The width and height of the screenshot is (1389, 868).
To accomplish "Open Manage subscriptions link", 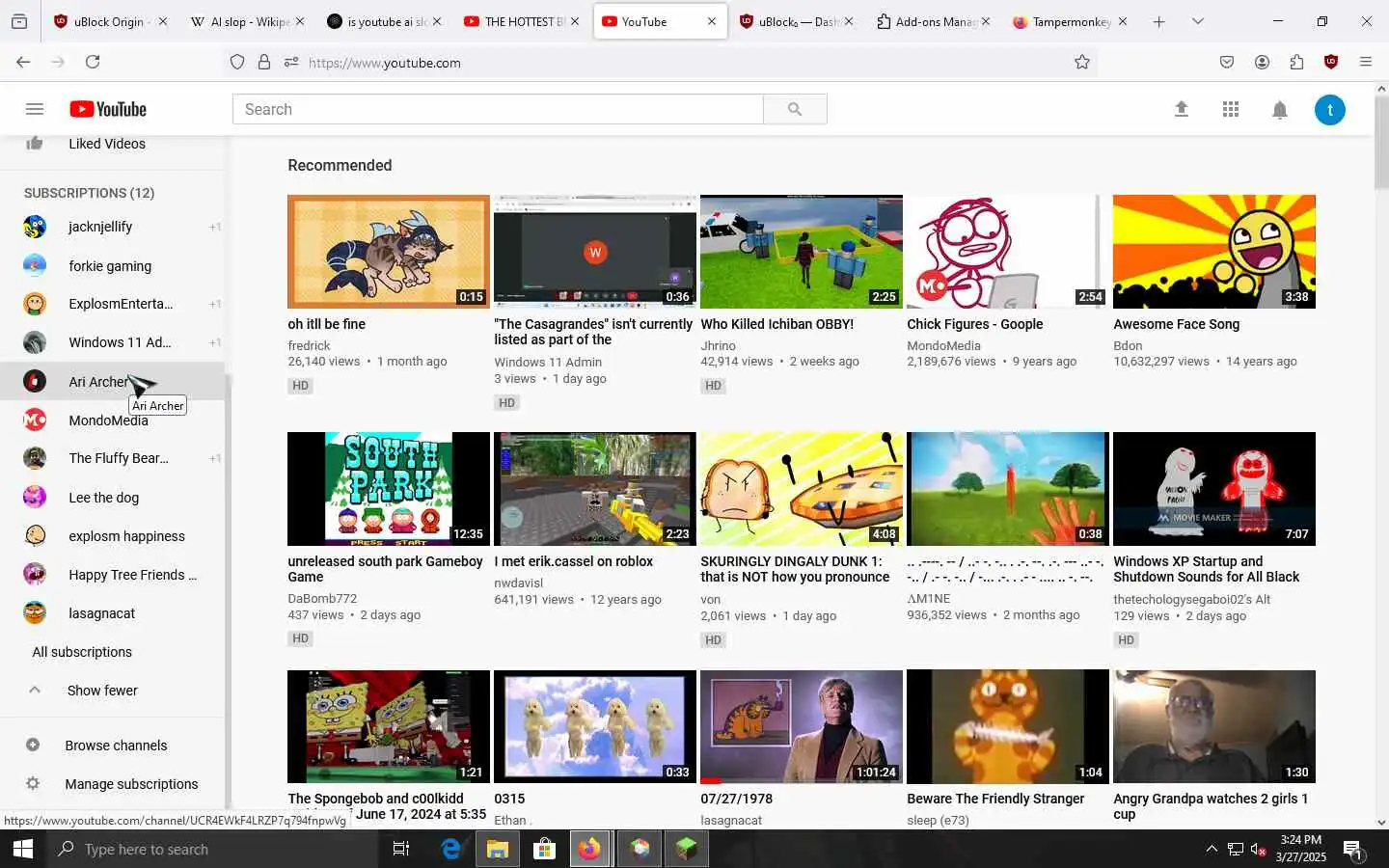I will 131,784.
